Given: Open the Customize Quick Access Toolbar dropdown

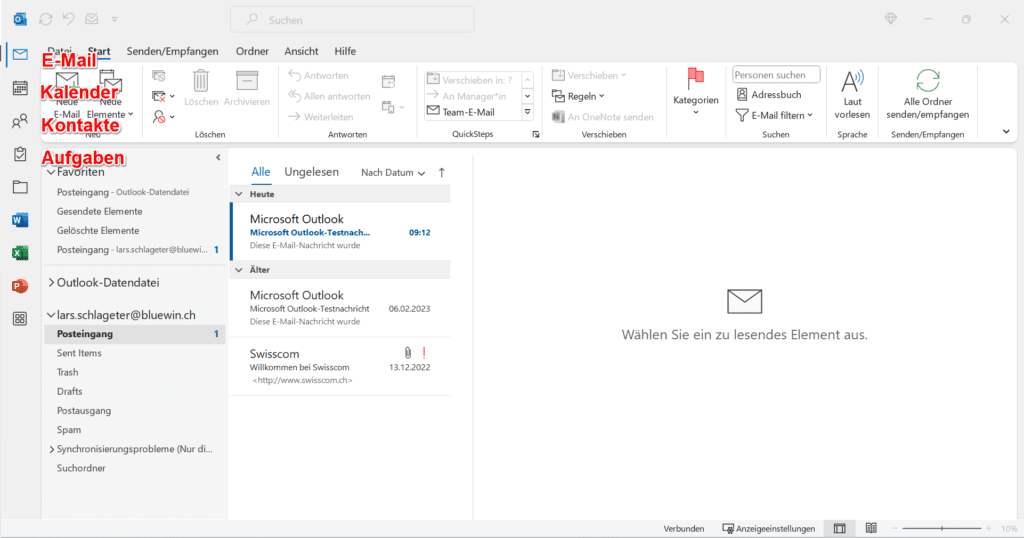Looking at the screenshot, I should 114,20.
